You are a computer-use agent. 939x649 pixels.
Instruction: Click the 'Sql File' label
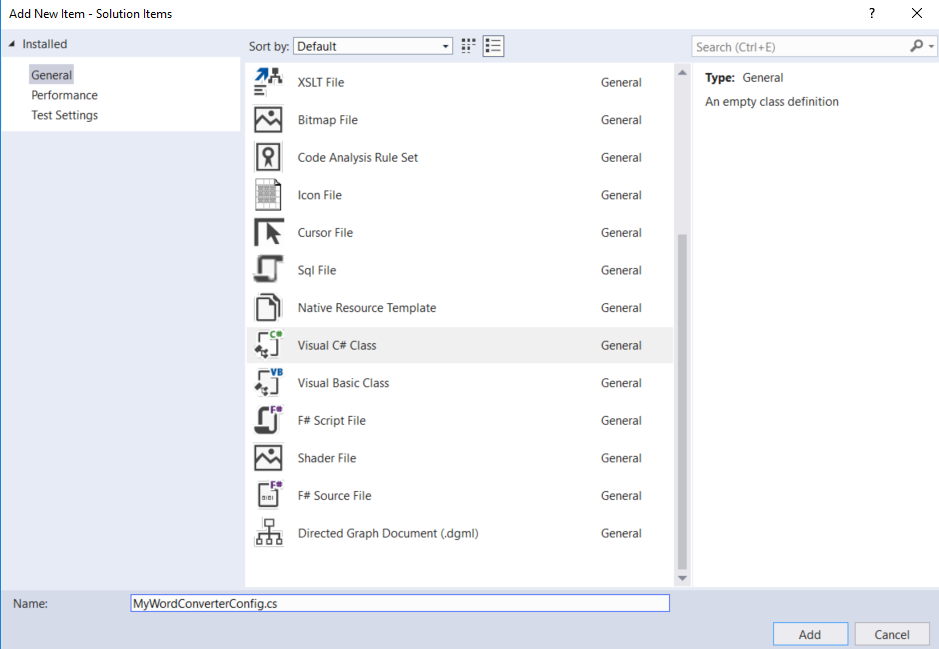pos(317,270)
